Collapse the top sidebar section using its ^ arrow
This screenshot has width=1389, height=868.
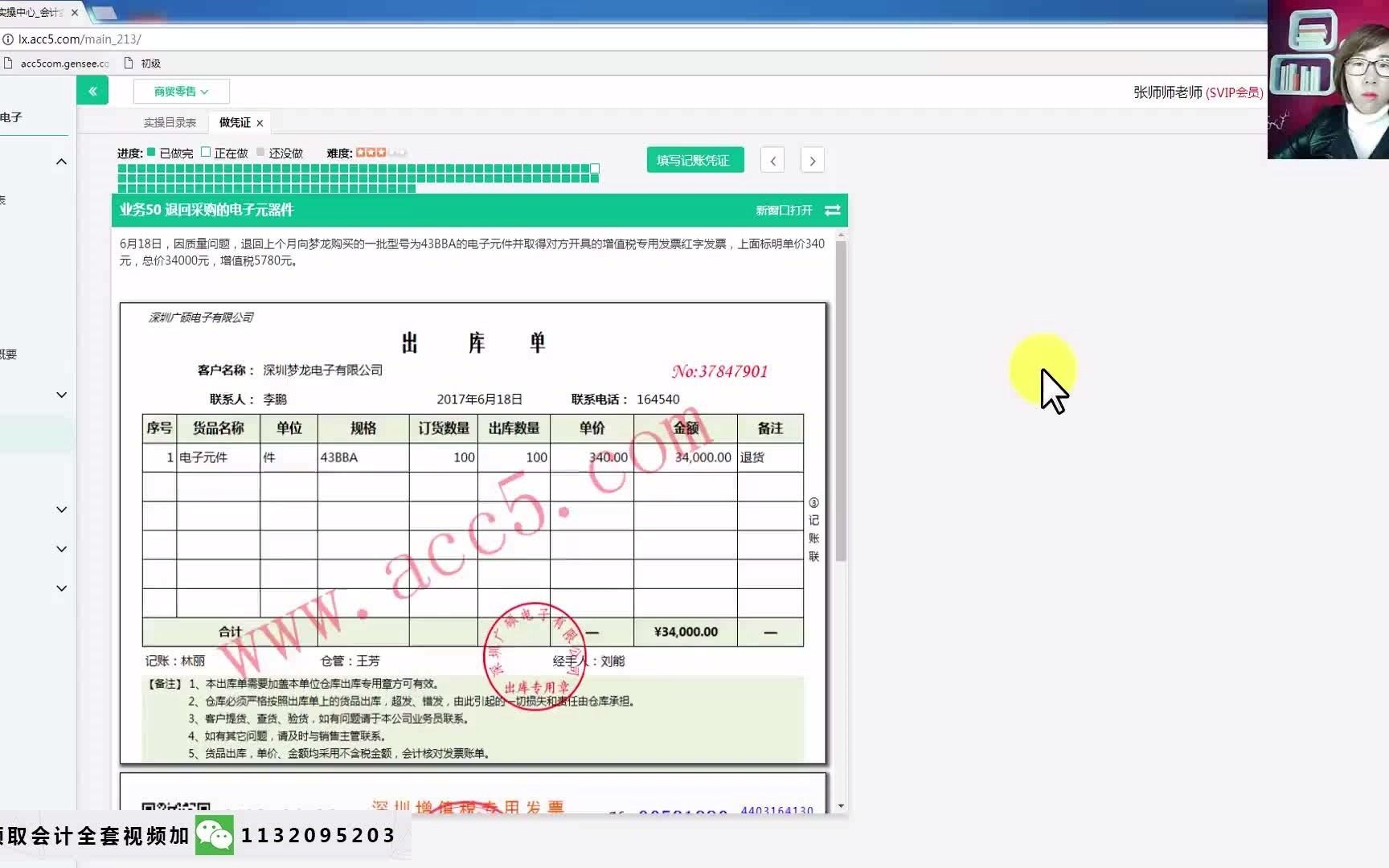tap(62, 162)
